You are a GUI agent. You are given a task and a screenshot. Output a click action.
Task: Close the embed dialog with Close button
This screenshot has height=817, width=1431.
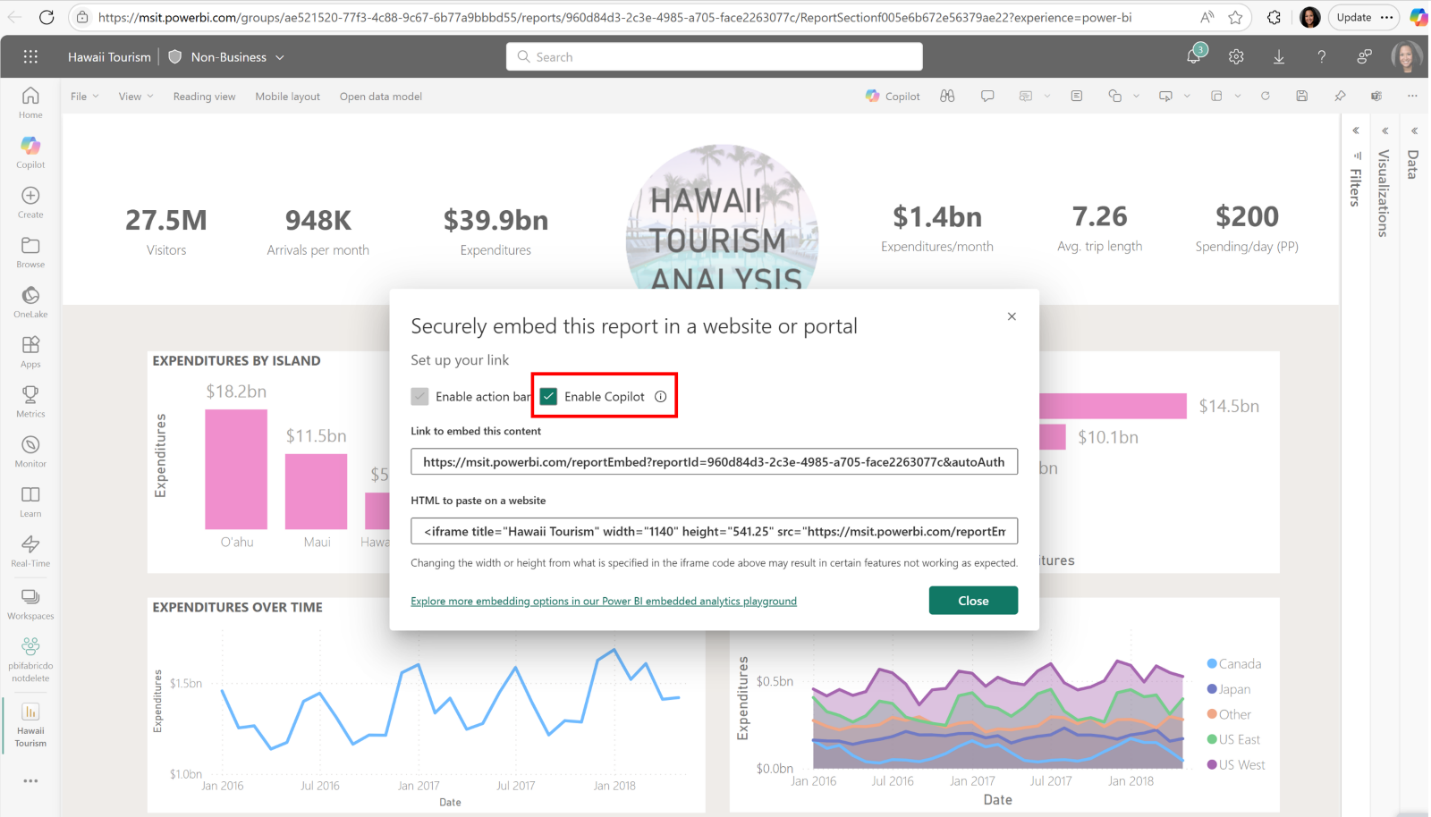point(973,600)
